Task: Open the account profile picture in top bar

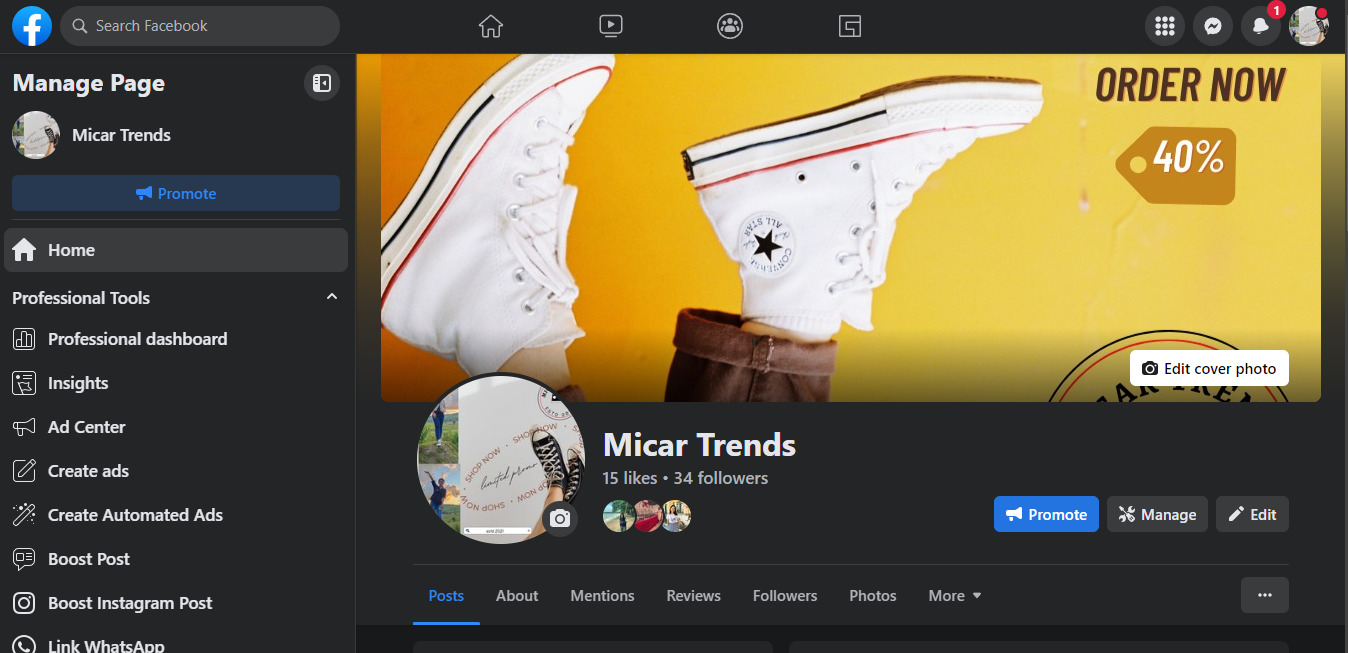Action: click(1309, 27)
